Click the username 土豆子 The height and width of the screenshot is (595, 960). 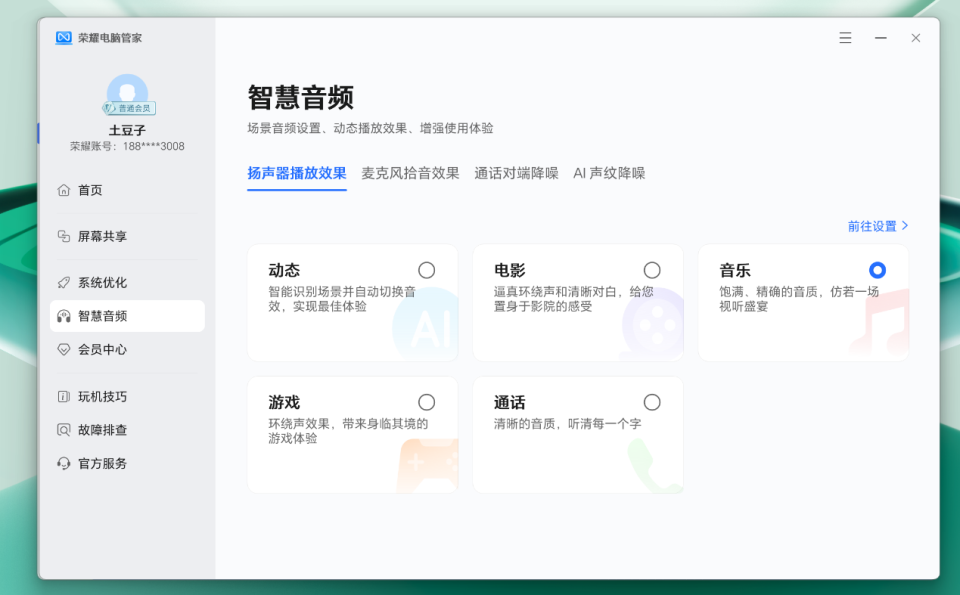coord(127,130)
